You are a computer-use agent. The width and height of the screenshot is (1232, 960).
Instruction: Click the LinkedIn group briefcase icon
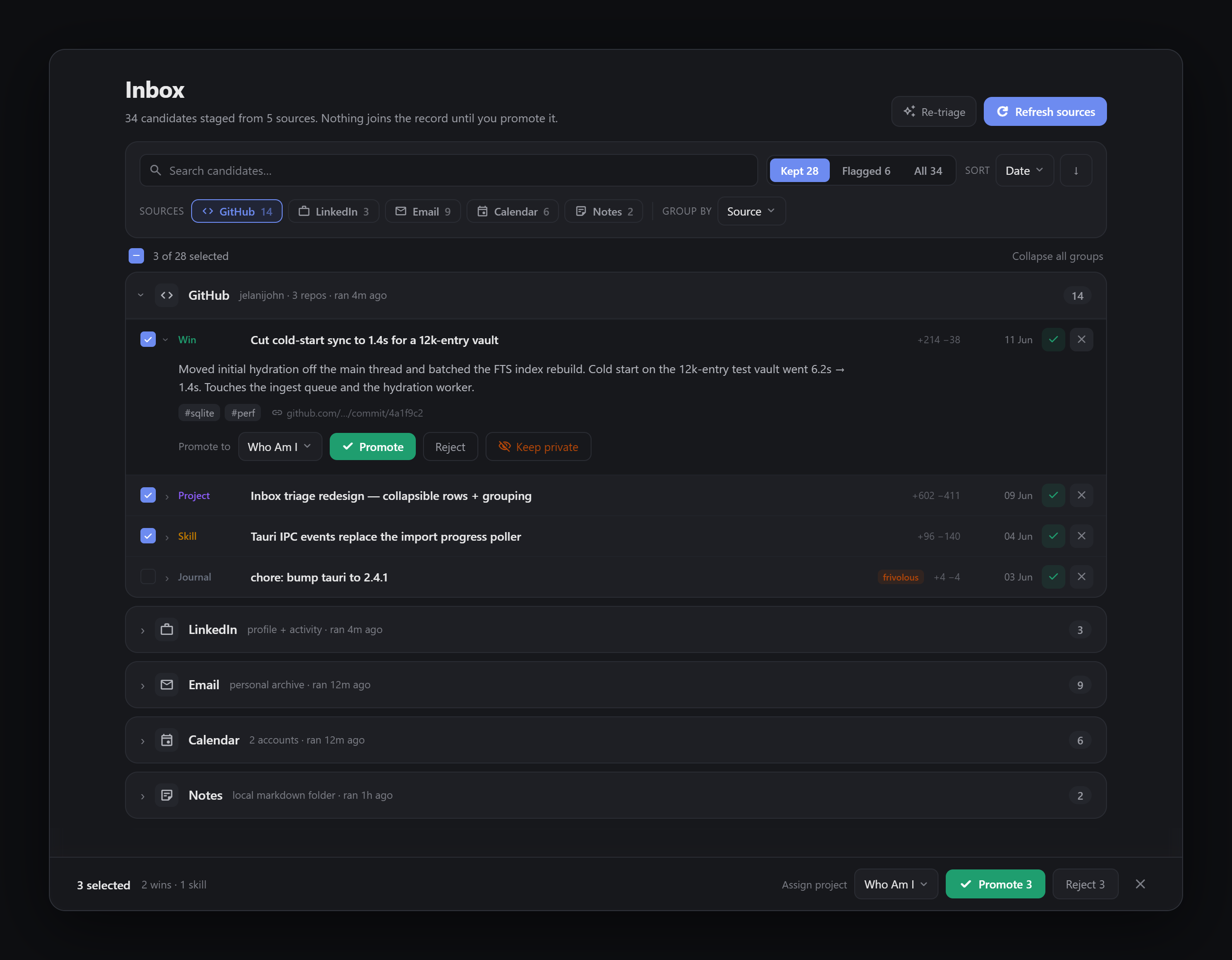[167, 629]
